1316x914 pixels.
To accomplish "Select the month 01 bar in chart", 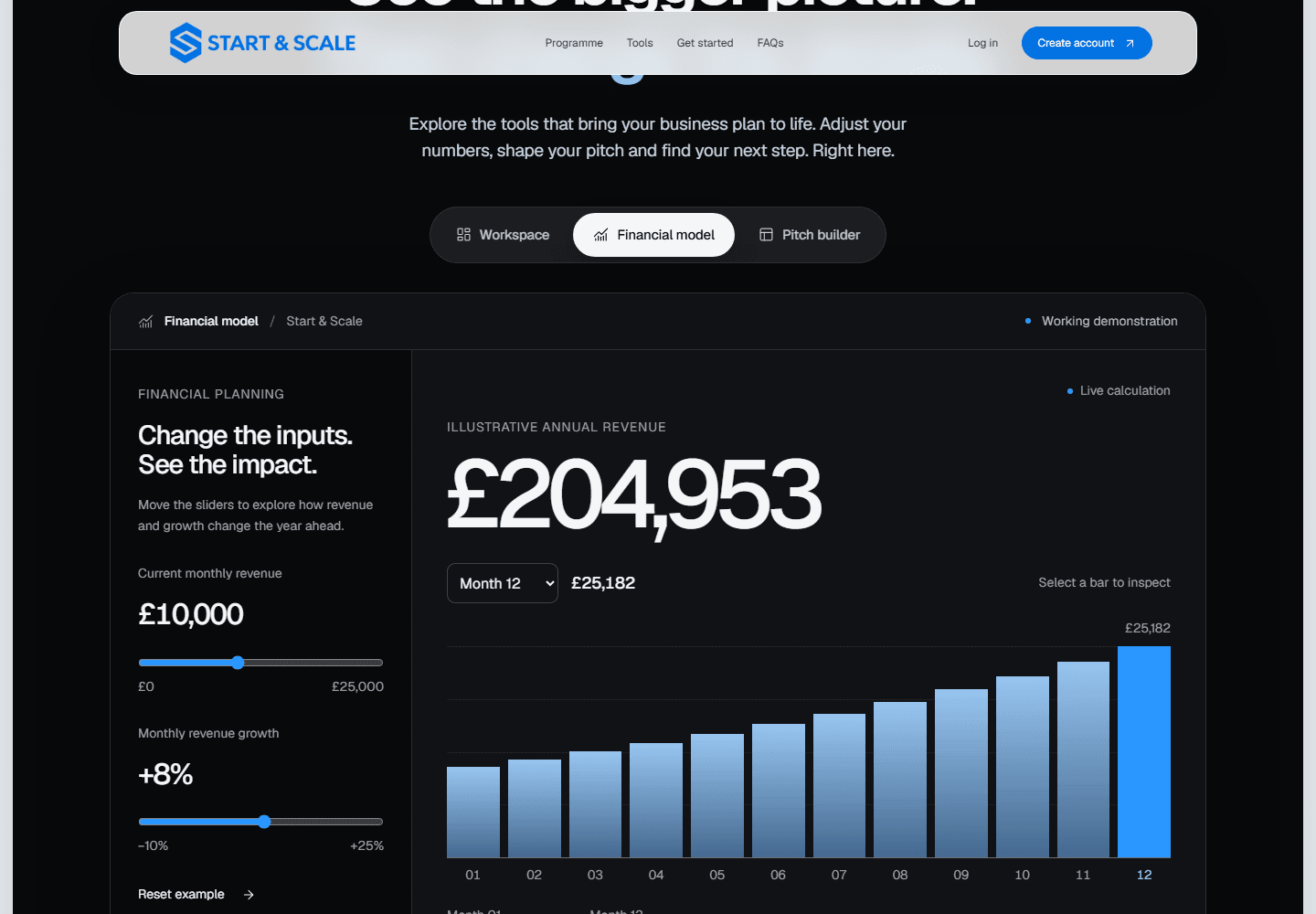I will pos(473,812).
